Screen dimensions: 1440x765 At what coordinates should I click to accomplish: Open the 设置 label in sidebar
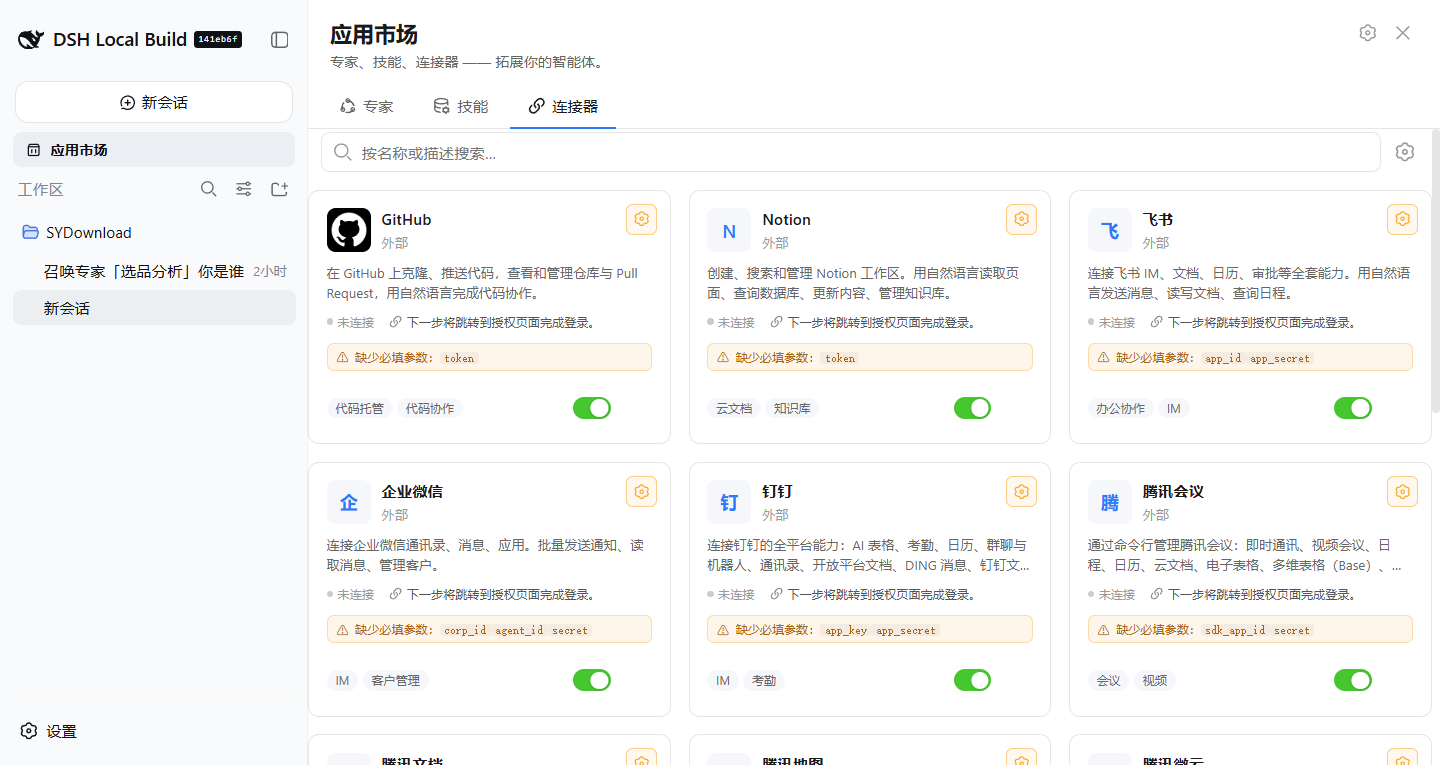pos(62,731)
